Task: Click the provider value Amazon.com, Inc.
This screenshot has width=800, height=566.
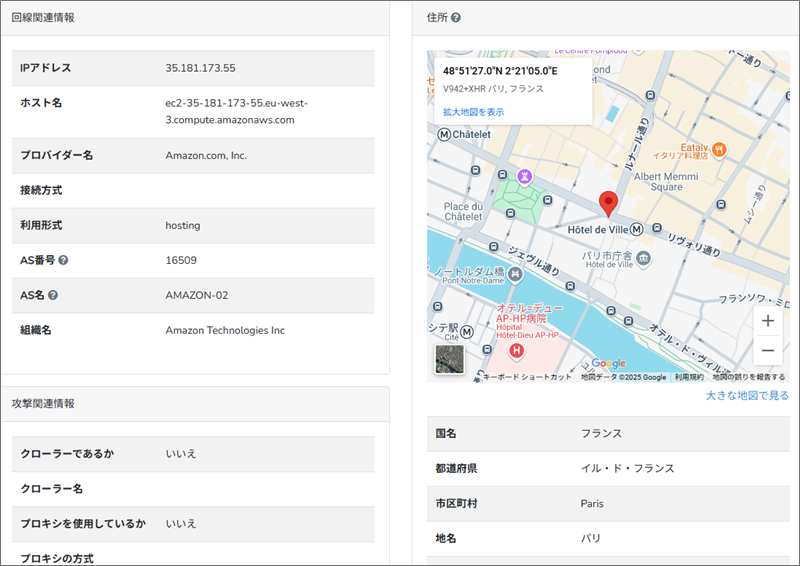Action: point(206,156)
